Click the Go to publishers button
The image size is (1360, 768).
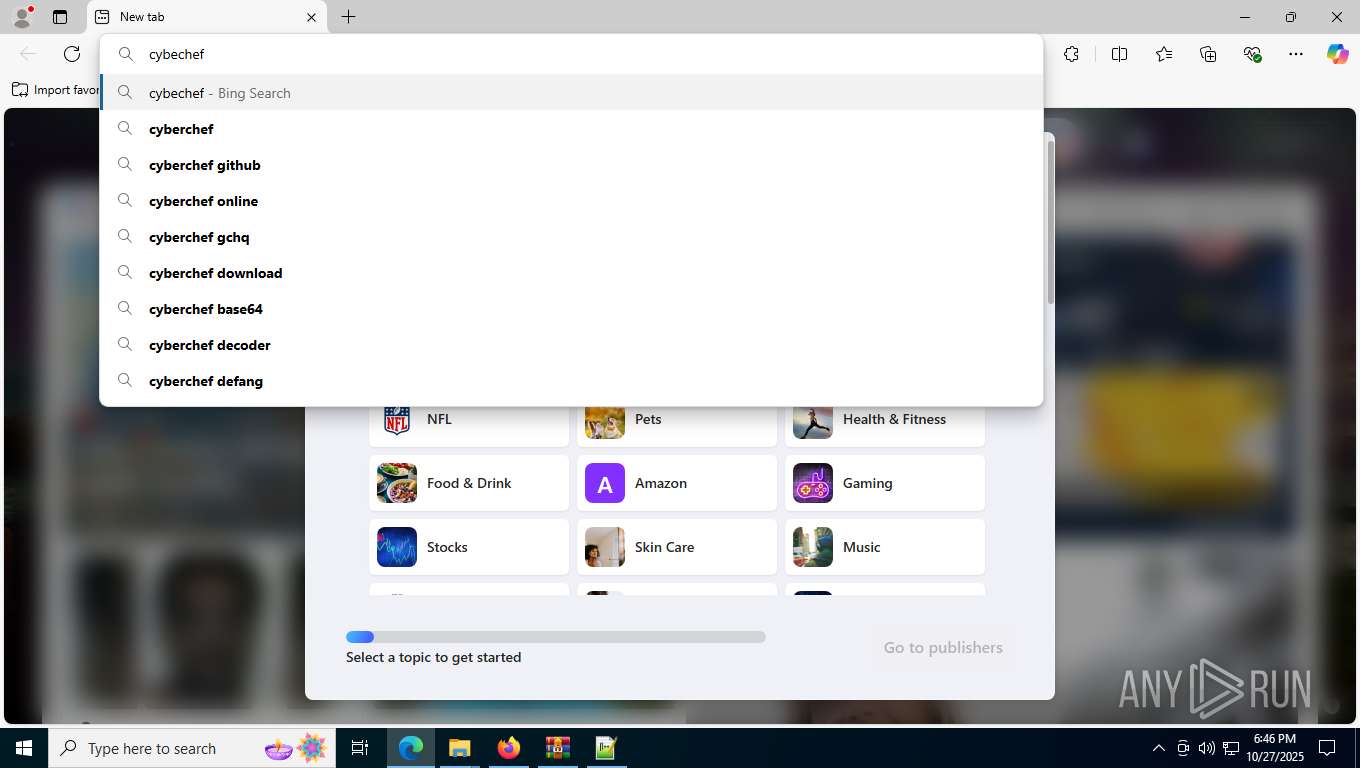click(943, 648)
